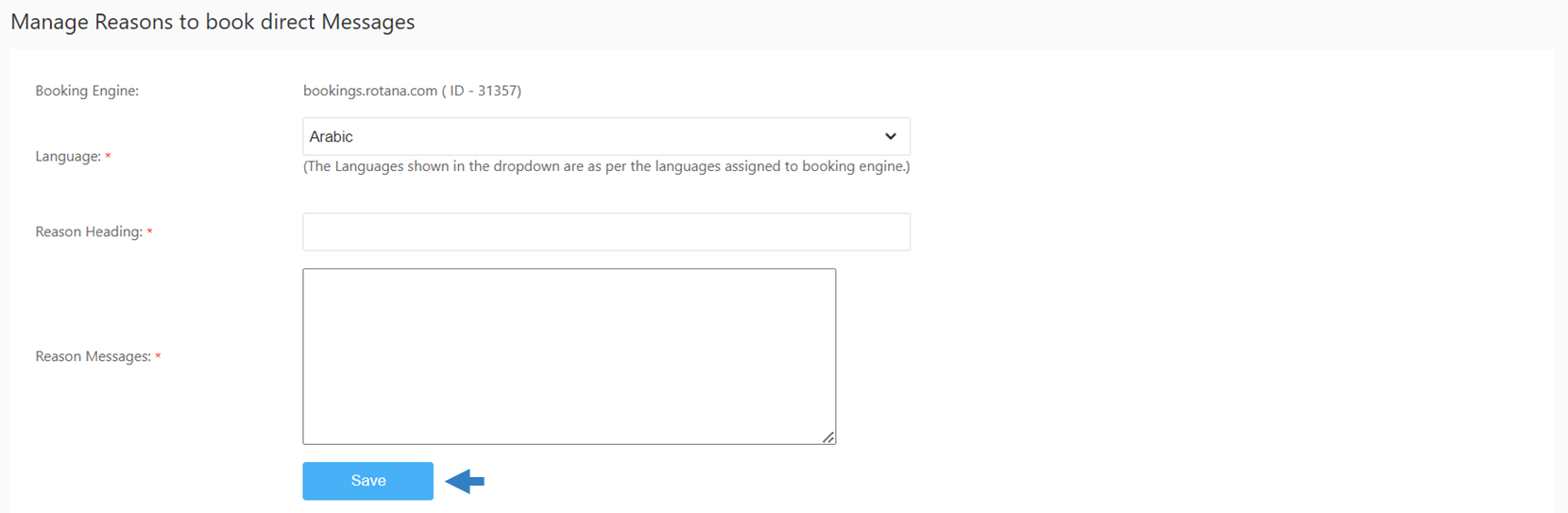Click the red asterisk beside Reason Messages
This screenshot has width=1568, height=513.
[158, 356]
